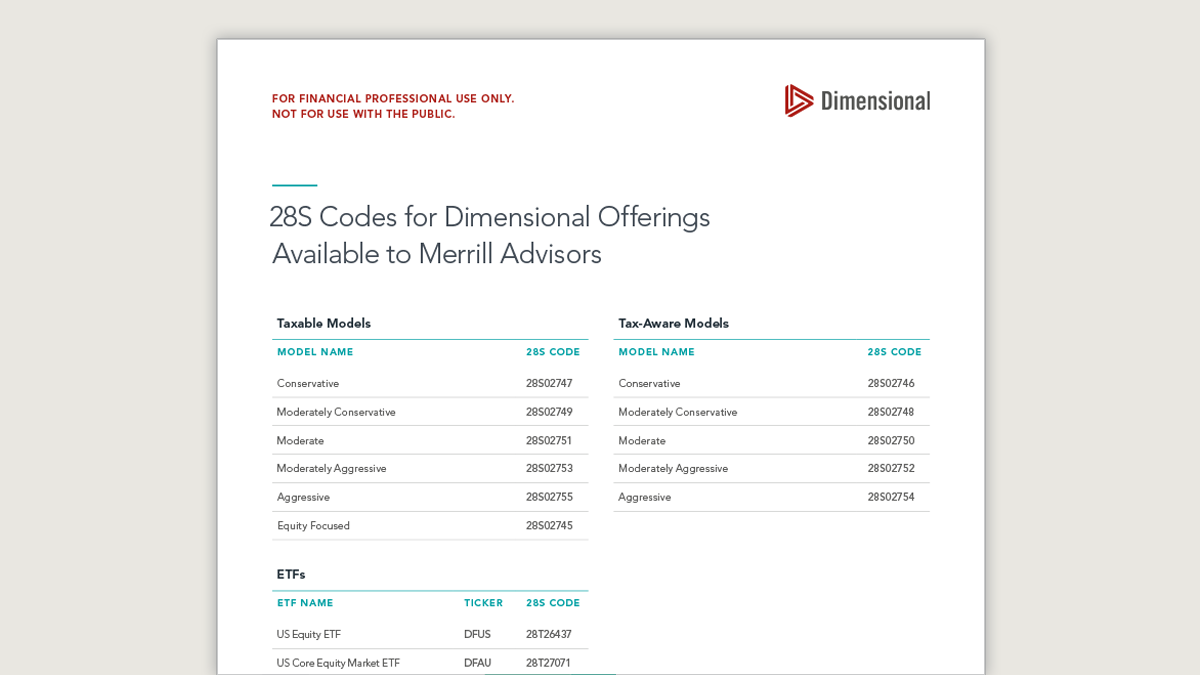The width and height of the screenshot is (1200, 675).
Task: Select Moderately Conservative in Taxable Models
Action: pyautogui.click(x=336, y=412)
